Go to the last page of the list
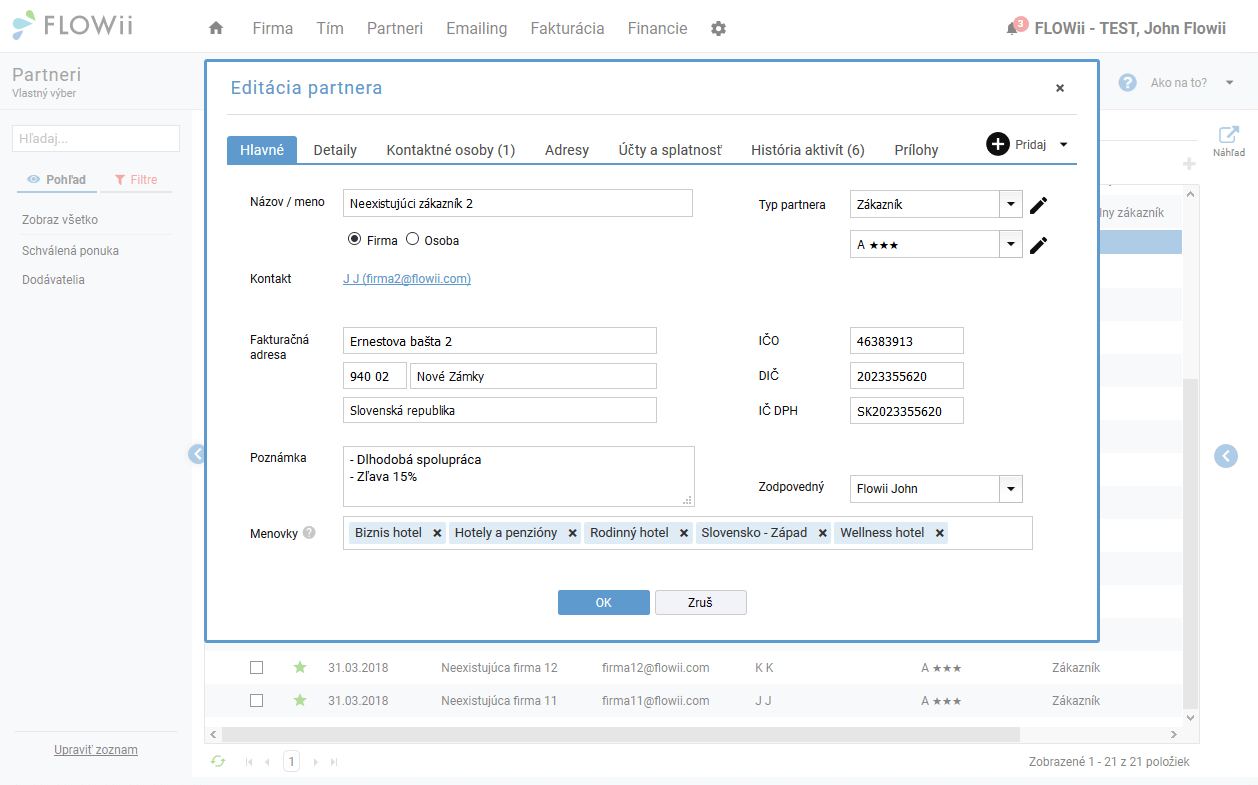 [334, 762]
